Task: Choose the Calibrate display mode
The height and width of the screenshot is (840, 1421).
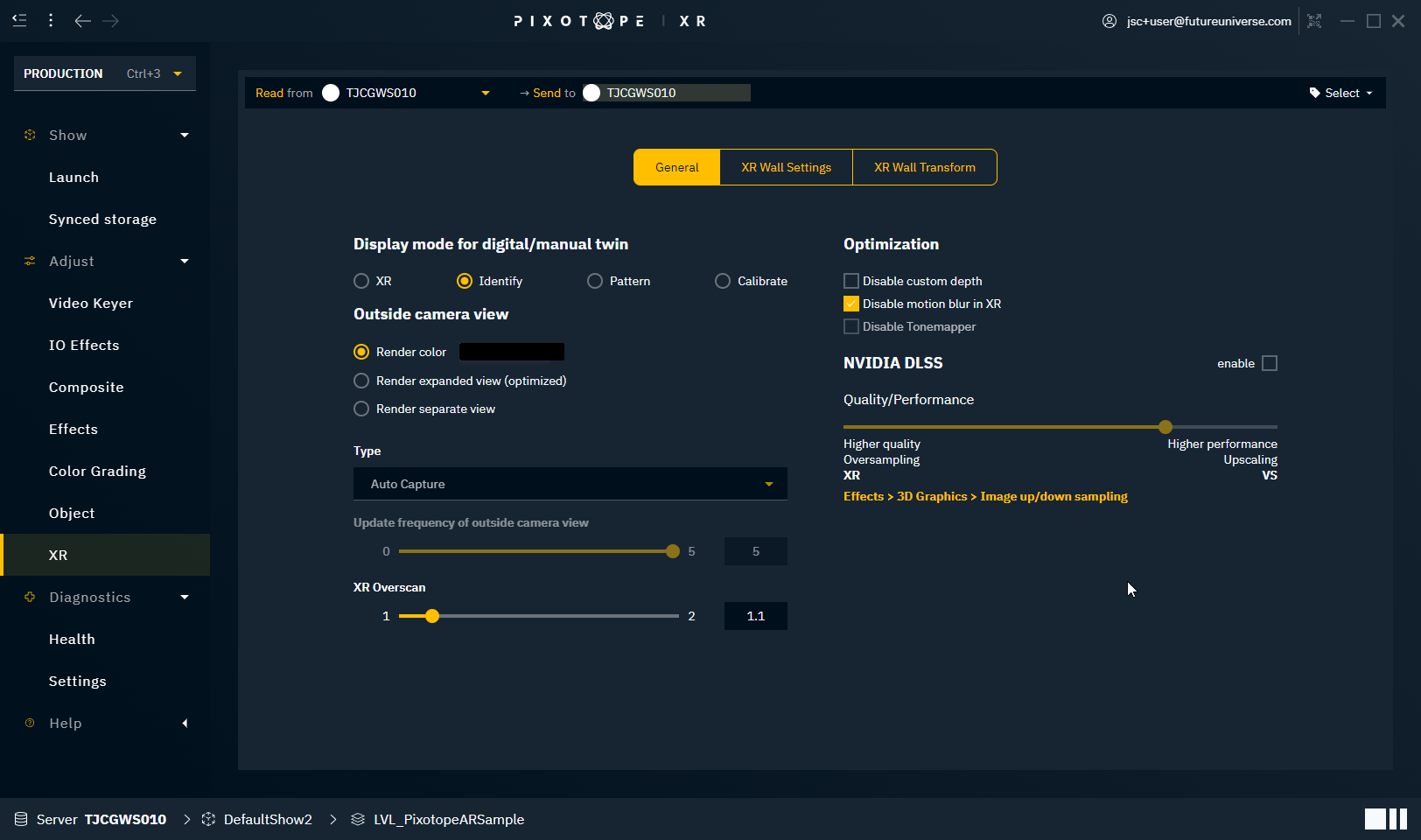Action: 723,281
